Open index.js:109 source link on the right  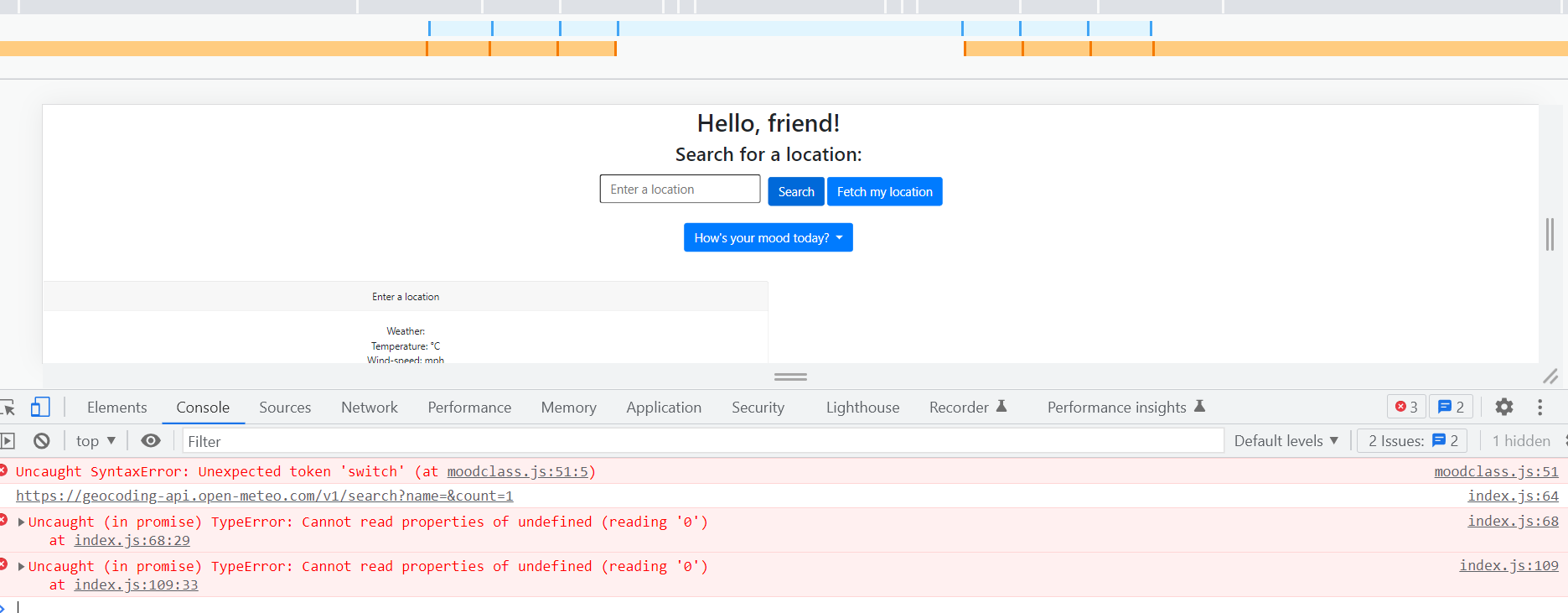(x=1509, y=565)
